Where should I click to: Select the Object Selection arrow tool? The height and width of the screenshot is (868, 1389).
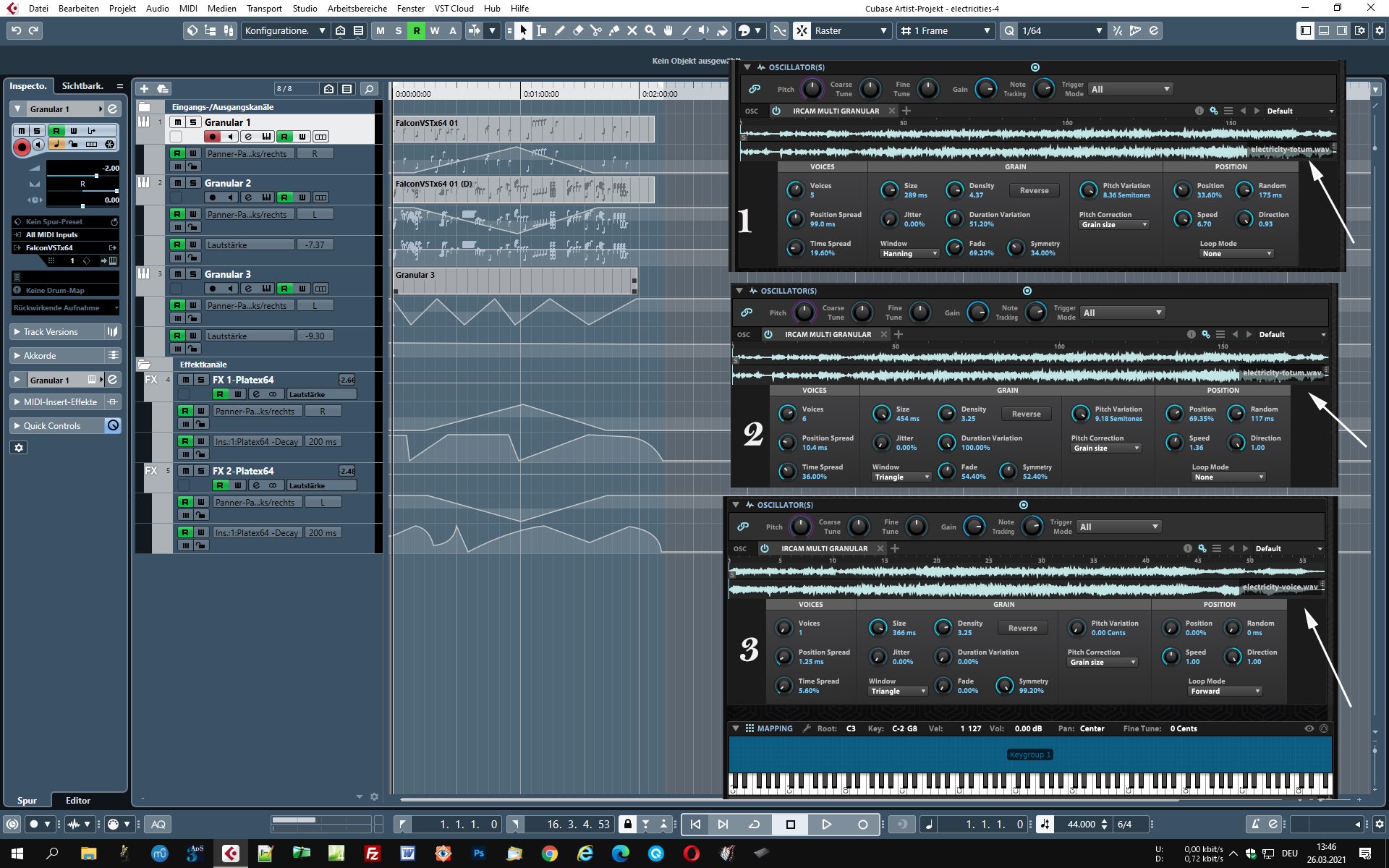(x=523, y=30)
